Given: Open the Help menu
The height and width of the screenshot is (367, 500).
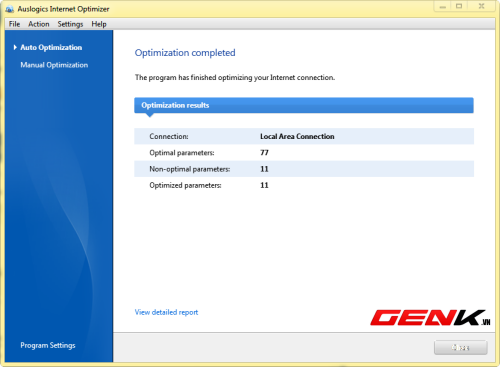Looking at the screenshot, I should click(x=99, y=24).
